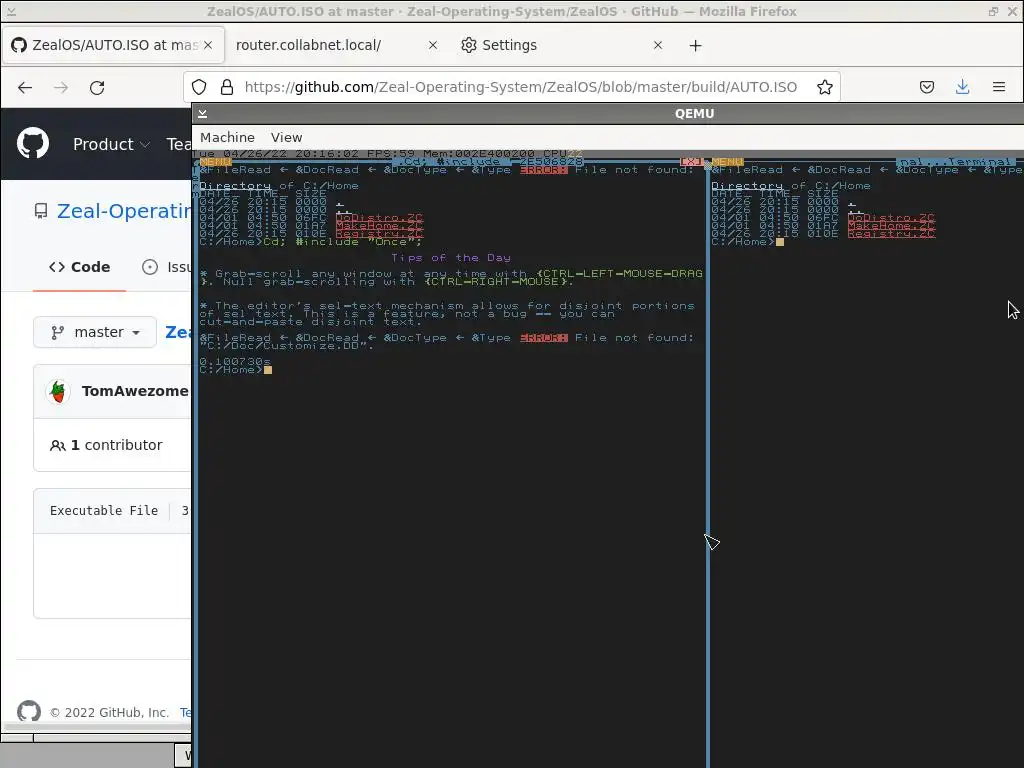Open Firefox hamburger application menu
1024x768 pixels.
click(999, 87)
